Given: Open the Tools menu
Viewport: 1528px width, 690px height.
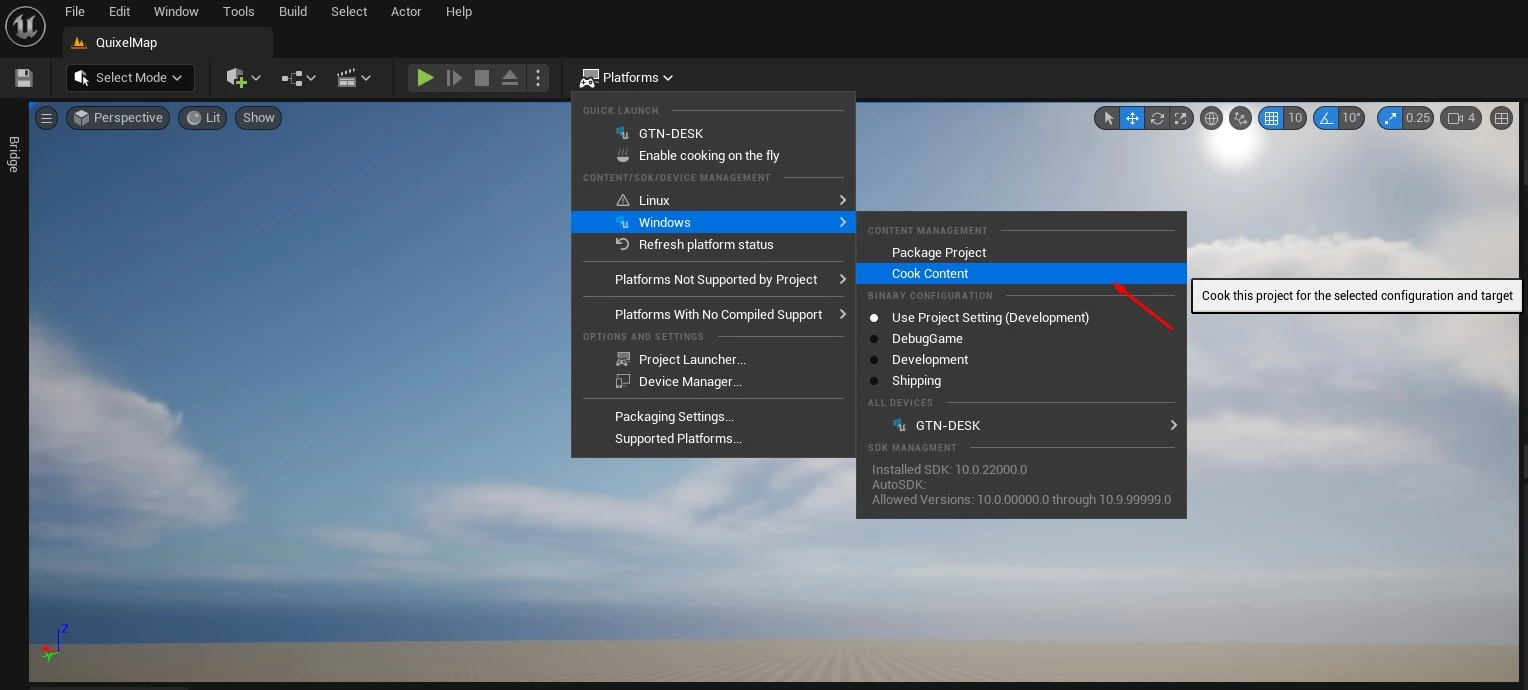Looking at the screenshot, I should coord(238,12).
